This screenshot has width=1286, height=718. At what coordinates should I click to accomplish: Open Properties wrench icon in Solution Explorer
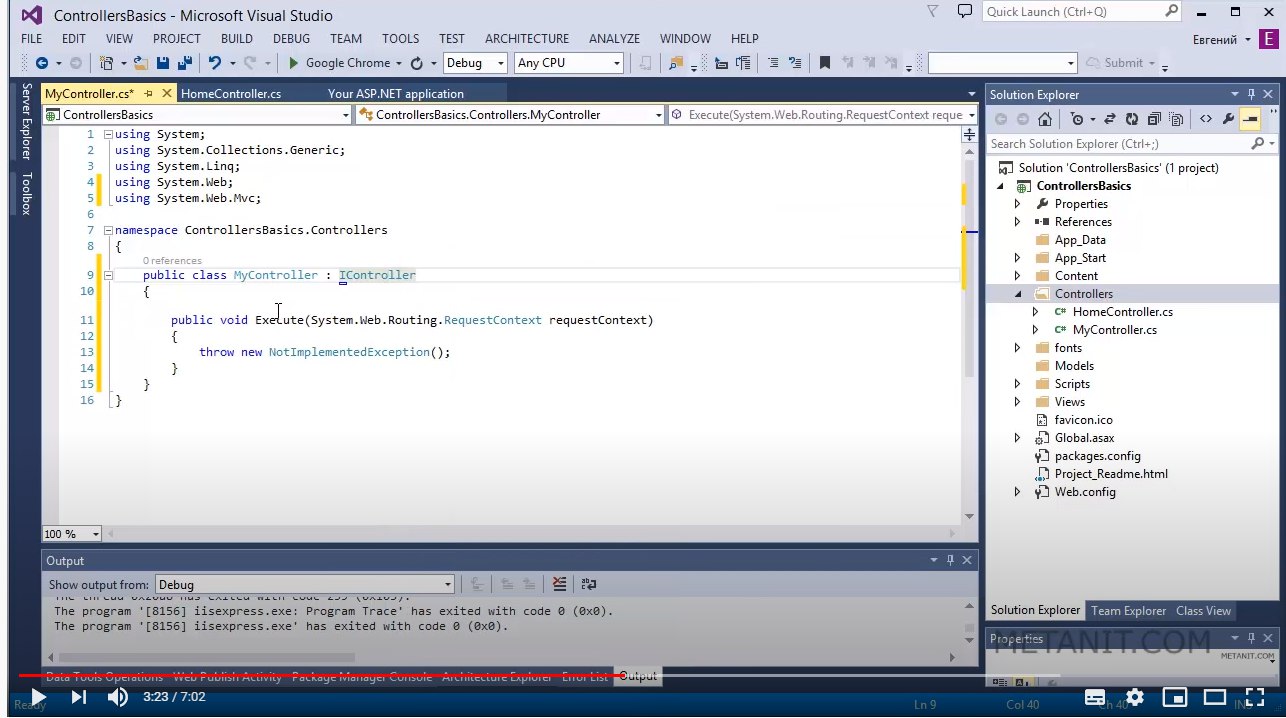(1228, 119)
